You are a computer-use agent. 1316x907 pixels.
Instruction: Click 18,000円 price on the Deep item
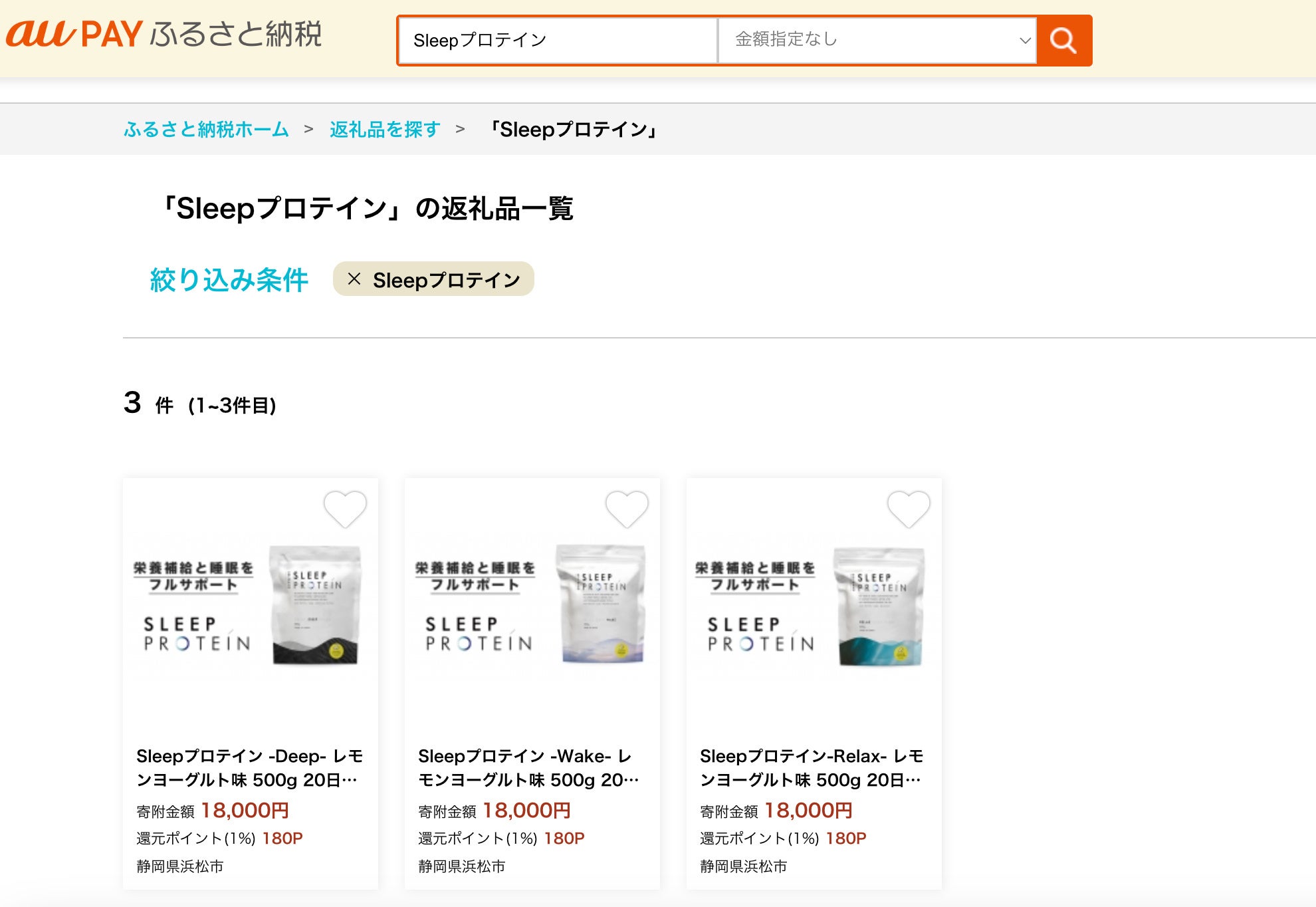245,811
